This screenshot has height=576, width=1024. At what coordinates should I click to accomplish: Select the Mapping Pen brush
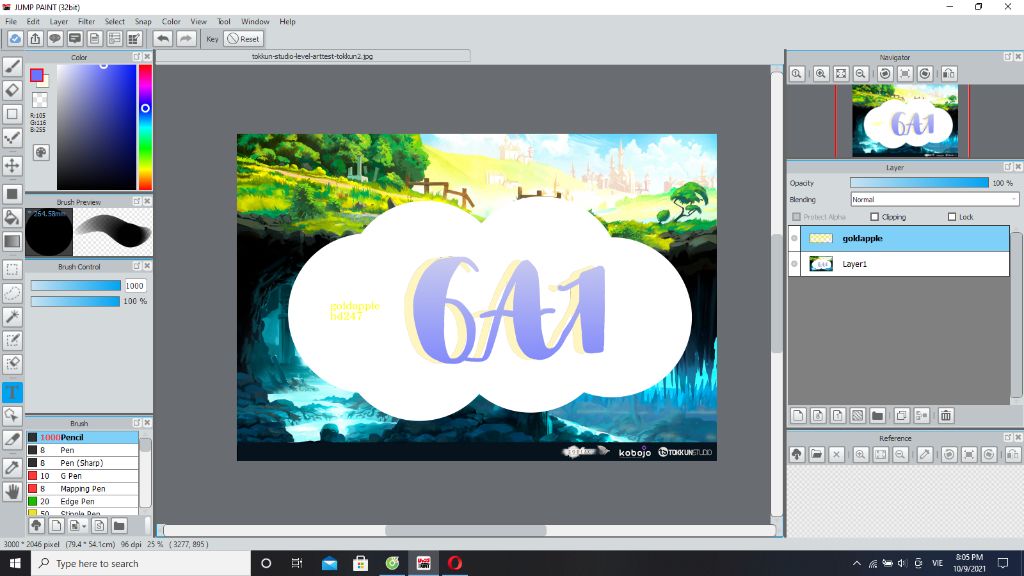click(82, 489)
